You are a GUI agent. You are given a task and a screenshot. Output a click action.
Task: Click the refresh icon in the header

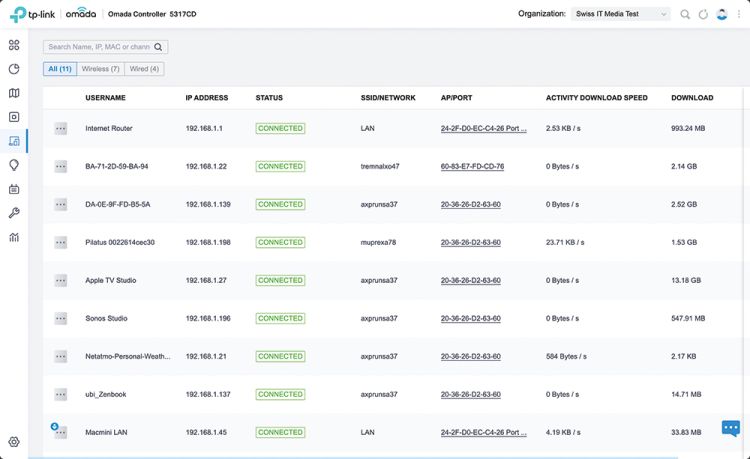coord(703,14)
